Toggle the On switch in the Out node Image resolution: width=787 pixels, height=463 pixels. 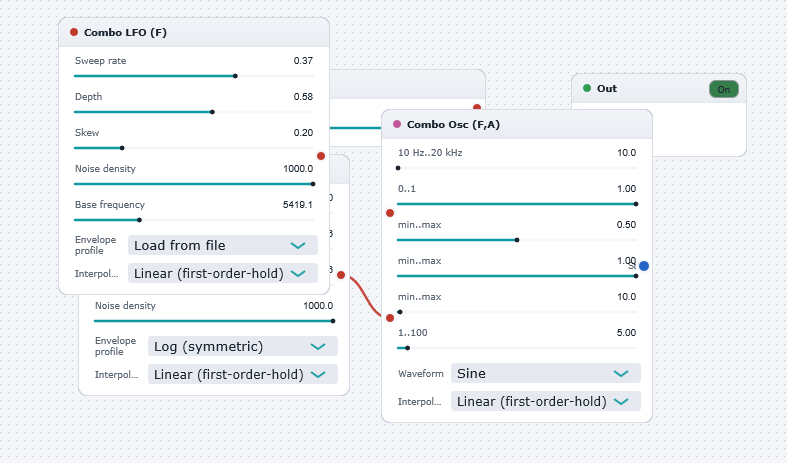click(724, 89)
